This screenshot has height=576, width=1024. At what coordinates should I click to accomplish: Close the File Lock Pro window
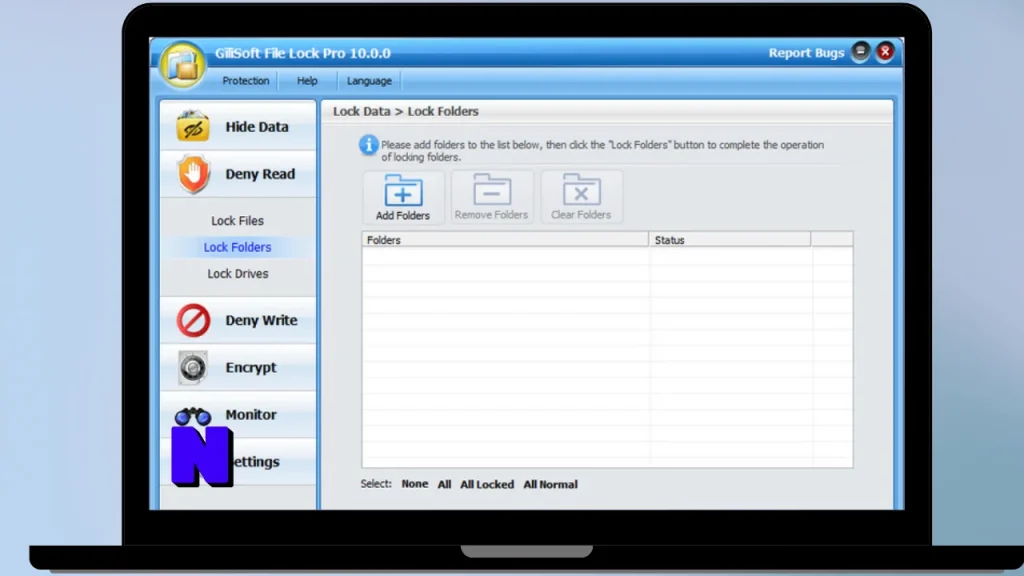click(885, 52)
